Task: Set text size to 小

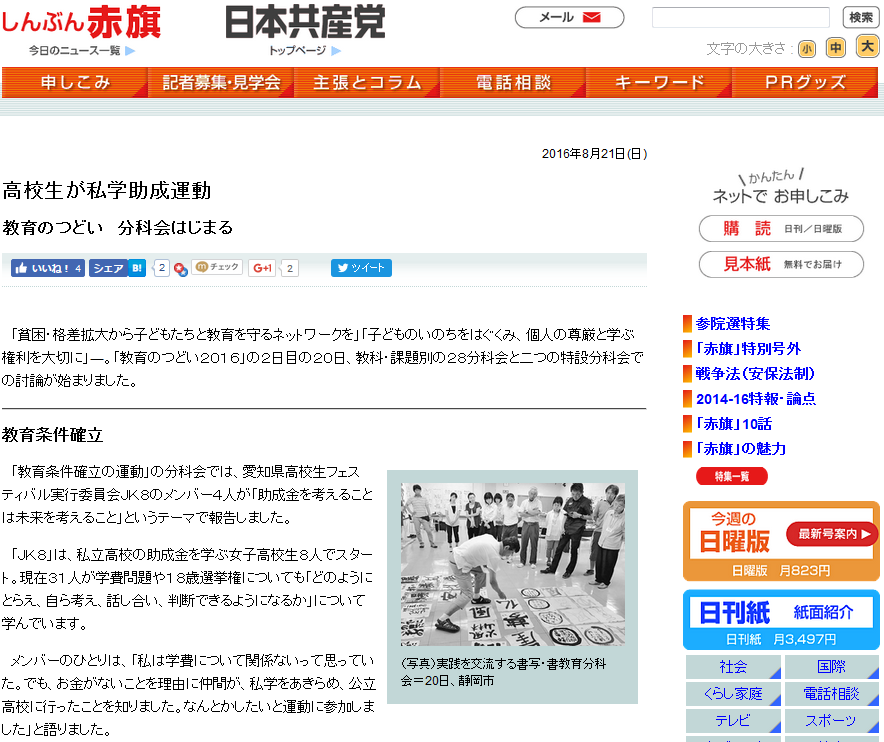Action: [807, 49]
